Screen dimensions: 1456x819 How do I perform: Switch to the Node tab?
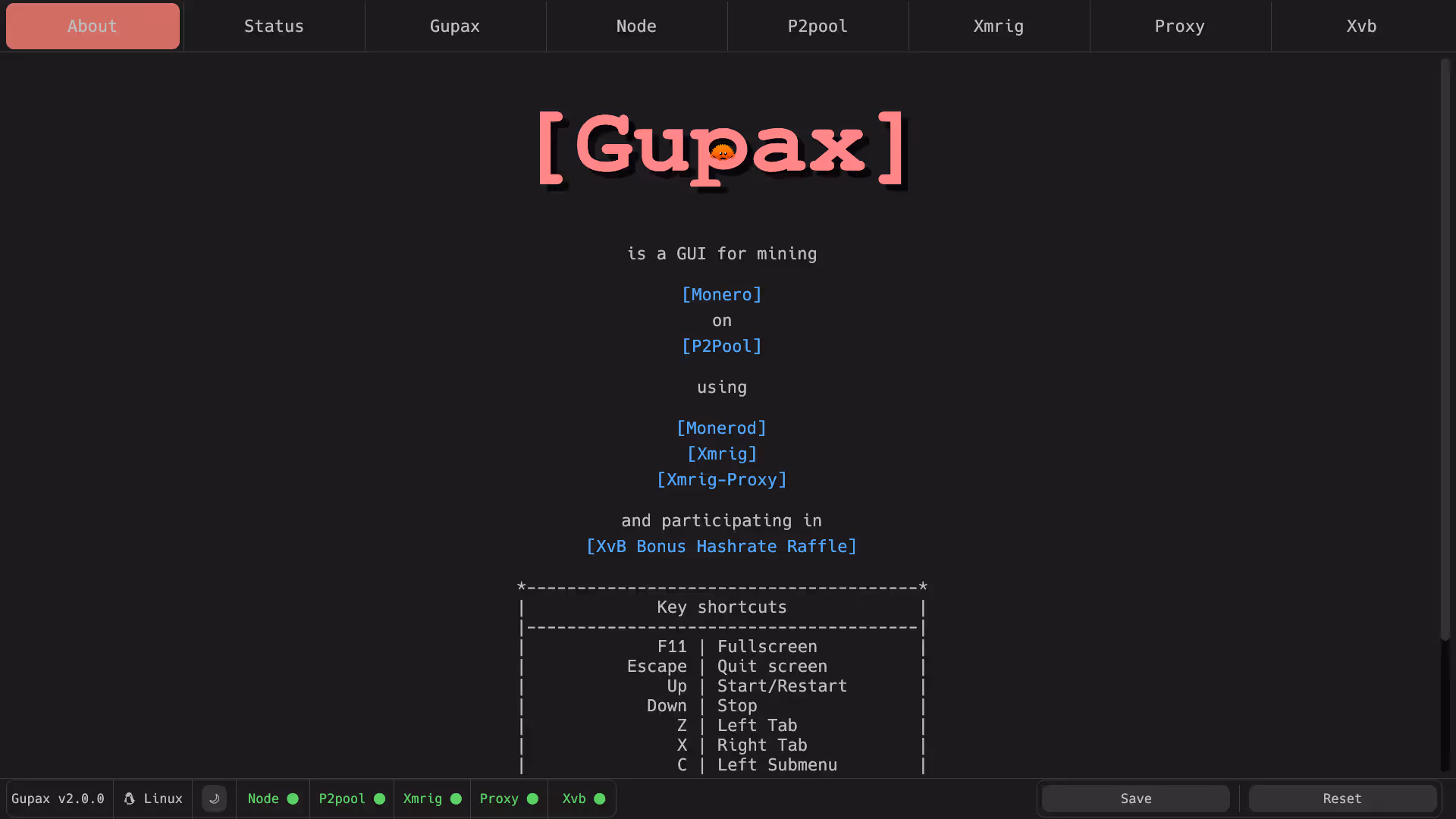point(636,26)
